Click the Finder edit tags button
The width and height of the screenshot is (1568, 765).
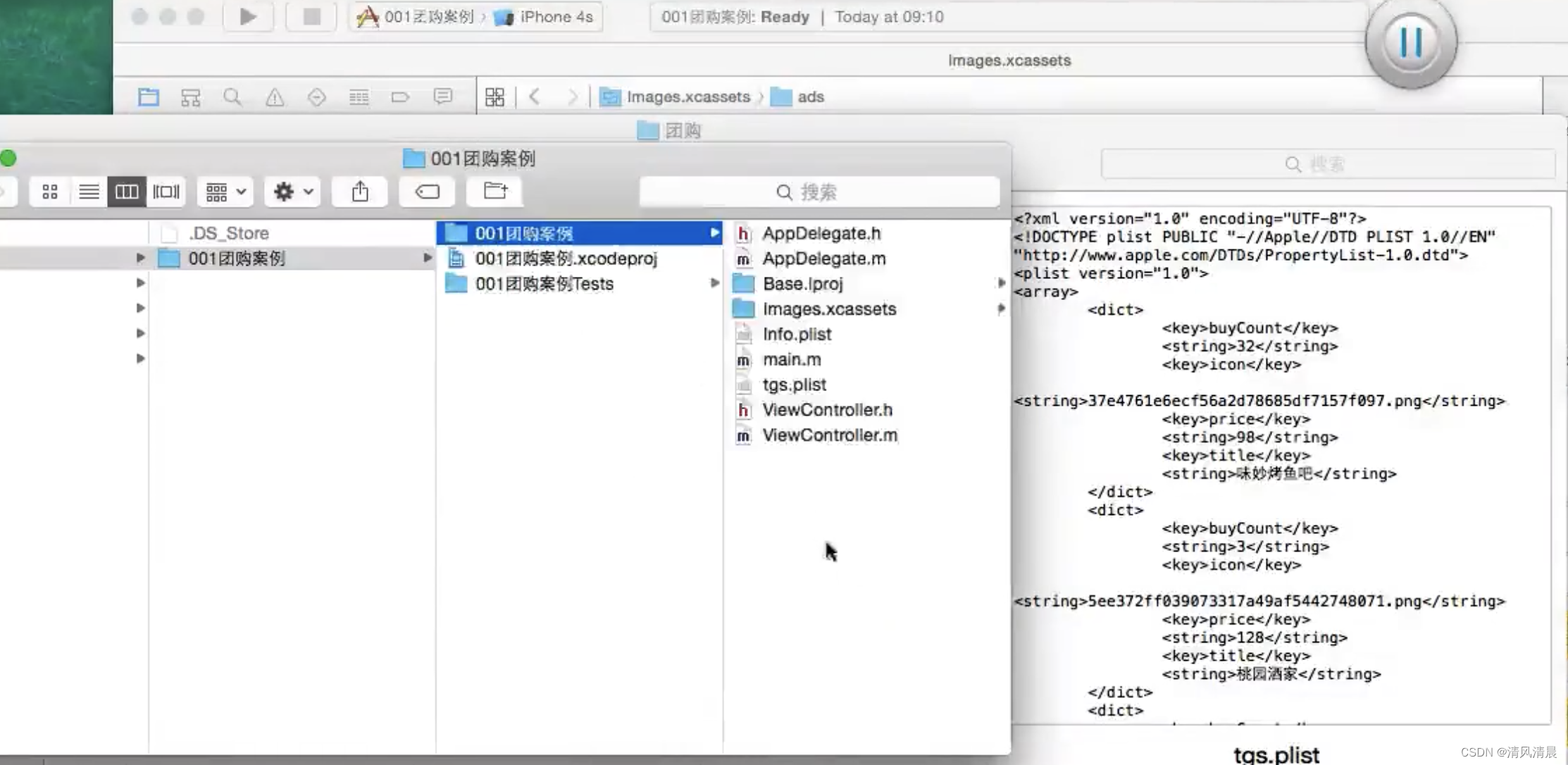[x=427, y=192]
